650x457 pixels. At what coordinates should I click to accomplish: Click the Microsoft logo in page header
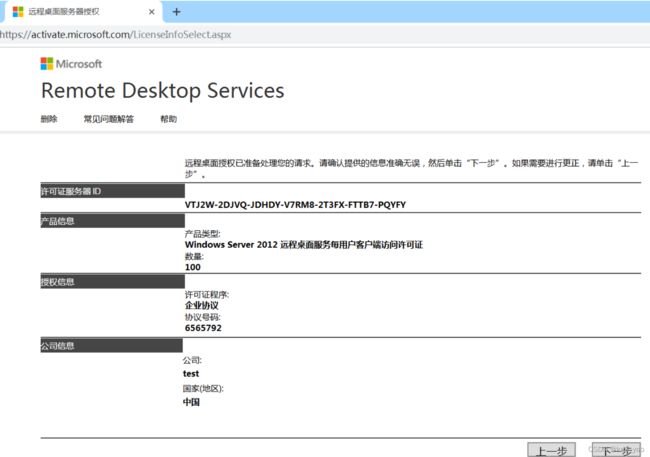(71, 64)
